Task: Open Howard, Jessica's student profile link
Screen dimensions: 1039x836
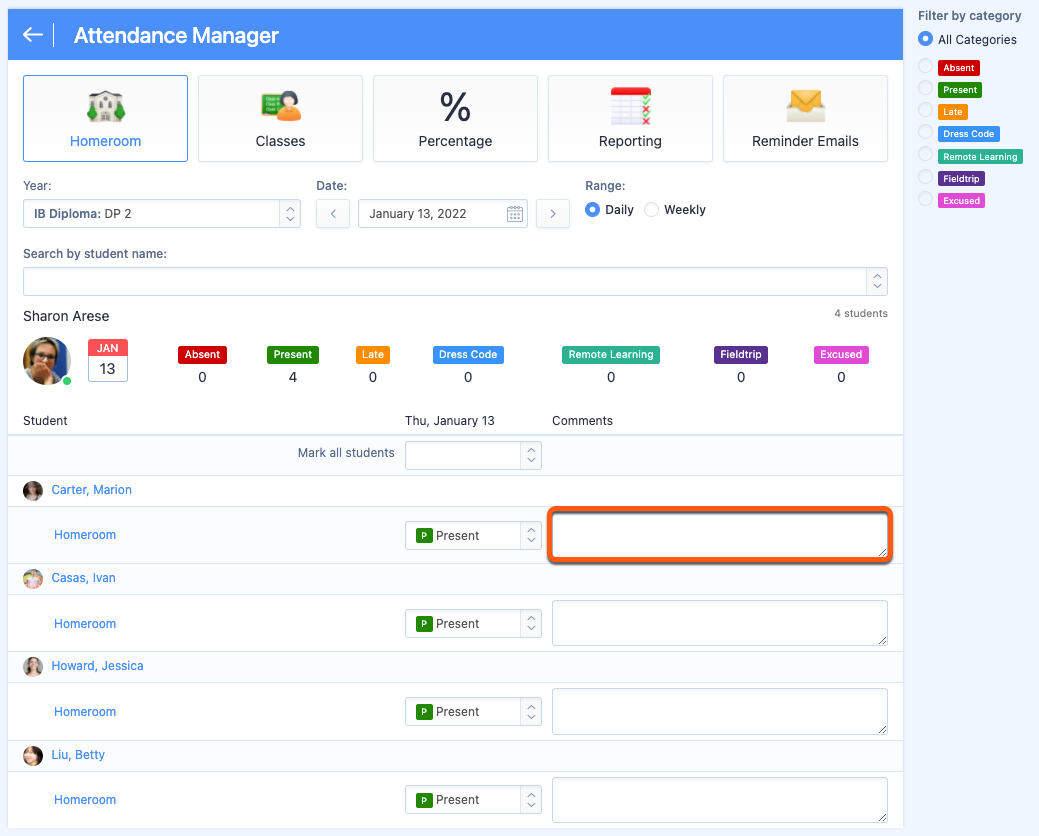Action: click(97, 666)
